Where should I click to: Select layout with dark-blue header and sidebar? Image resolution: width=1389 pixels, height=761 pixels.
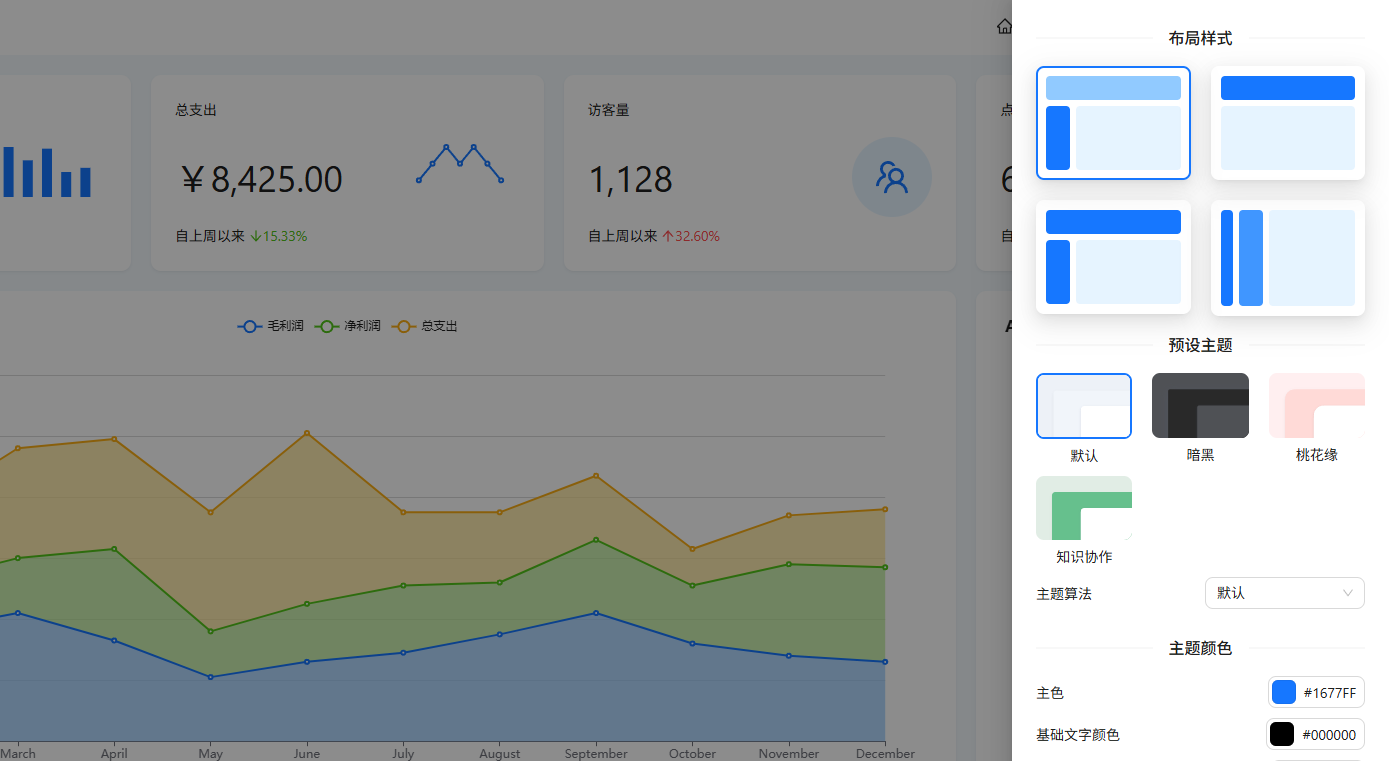tap(1113, 258)
